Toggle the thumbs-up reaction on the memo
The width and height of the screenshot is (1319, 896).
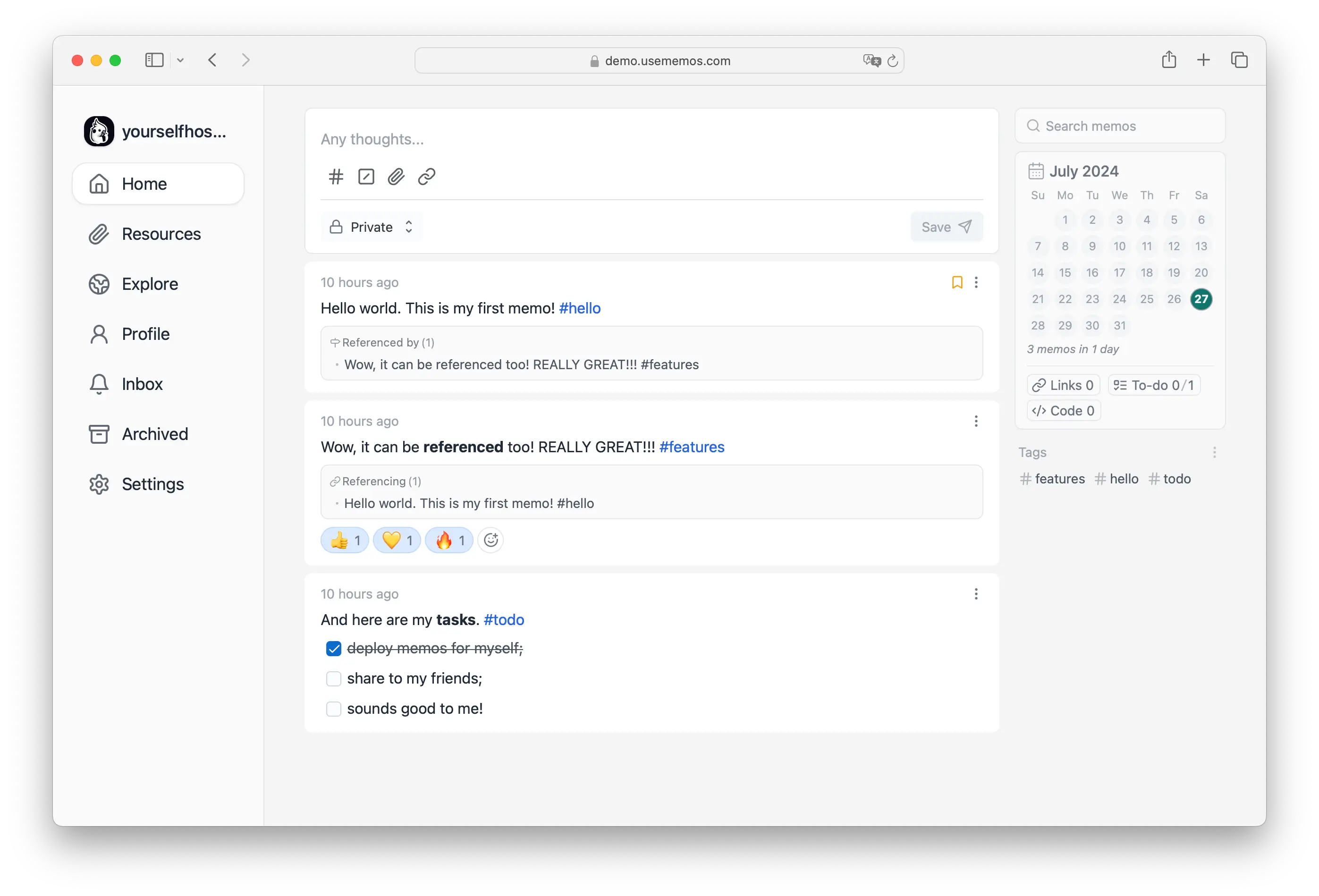pos(344,540)
